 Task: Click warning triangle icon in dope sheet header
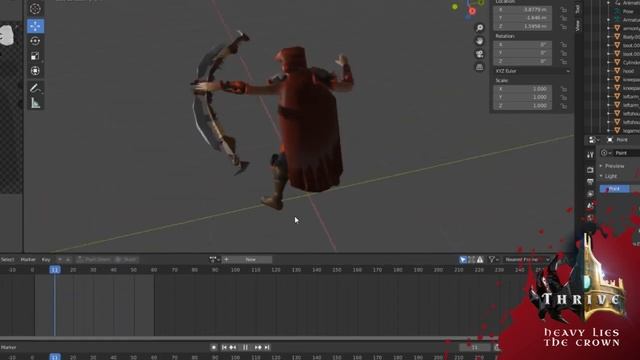pos(480,260)
